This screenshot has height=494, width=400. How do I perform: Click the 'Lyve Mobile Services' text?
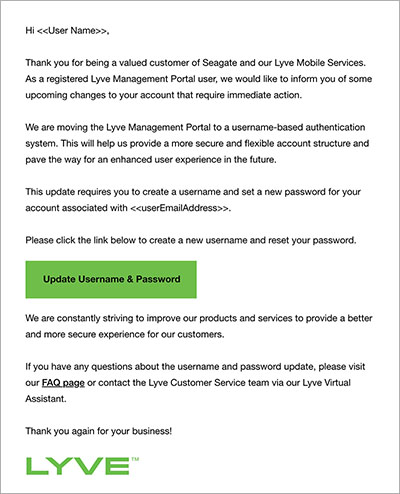click(319, 63)
